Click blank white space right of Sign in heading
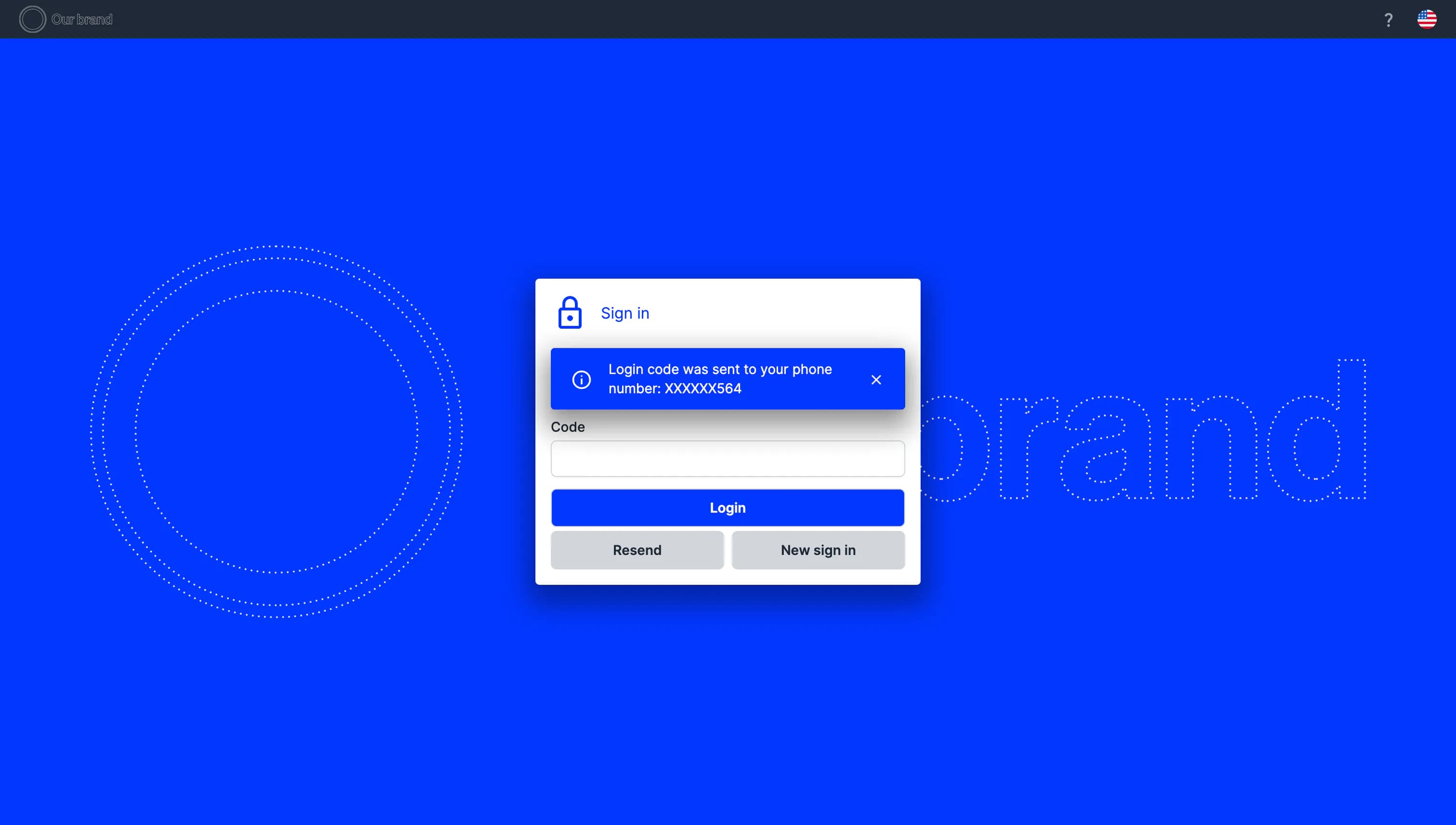1456x825 pixels. (x=793, y=313)
